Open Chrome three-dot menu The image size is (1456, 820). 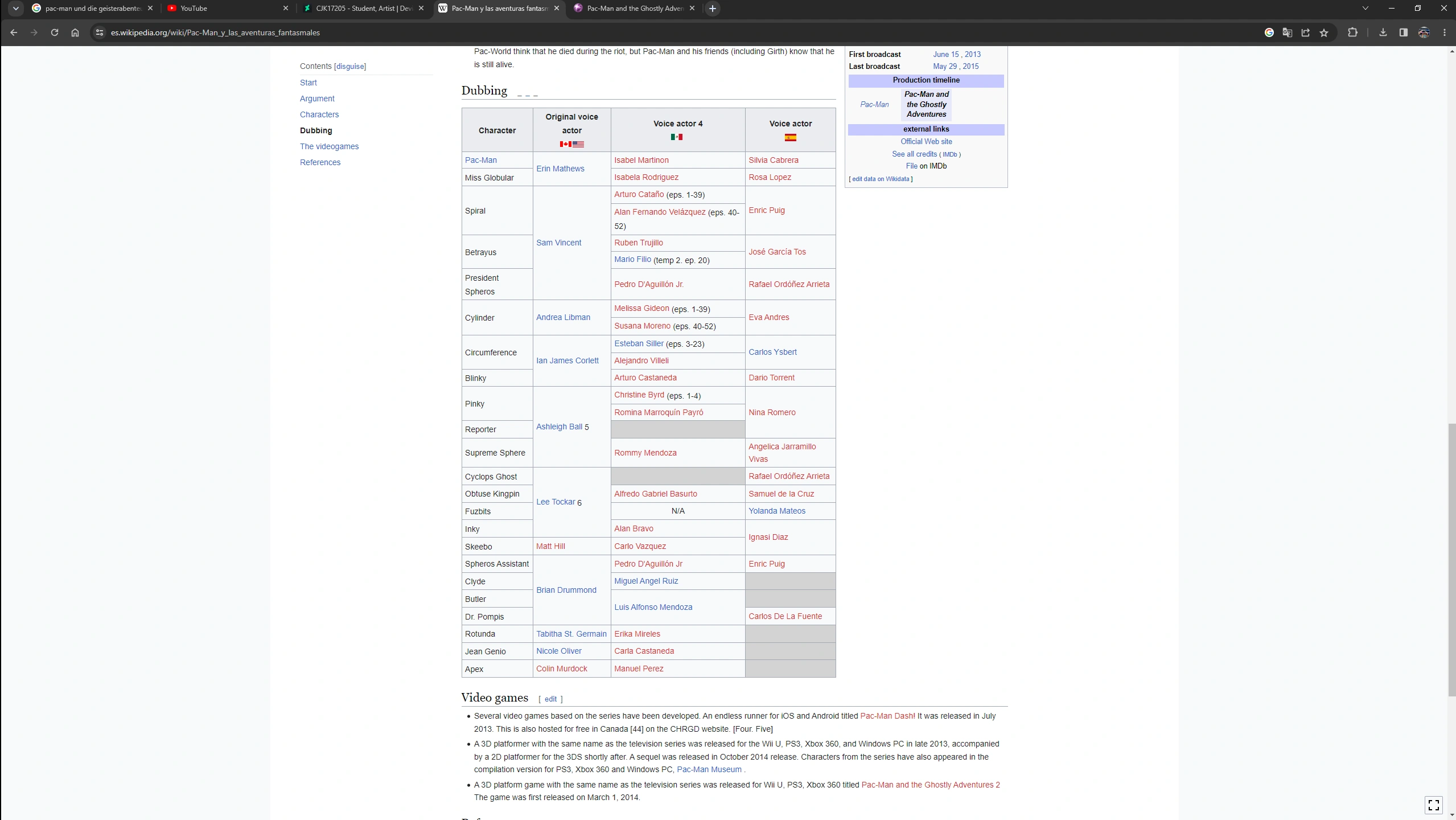[x=1444, y=32]
